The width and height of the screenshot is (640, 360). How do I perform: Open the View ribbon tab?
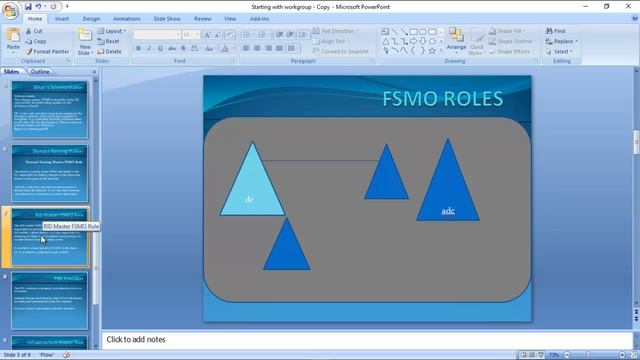coord(230,19)
